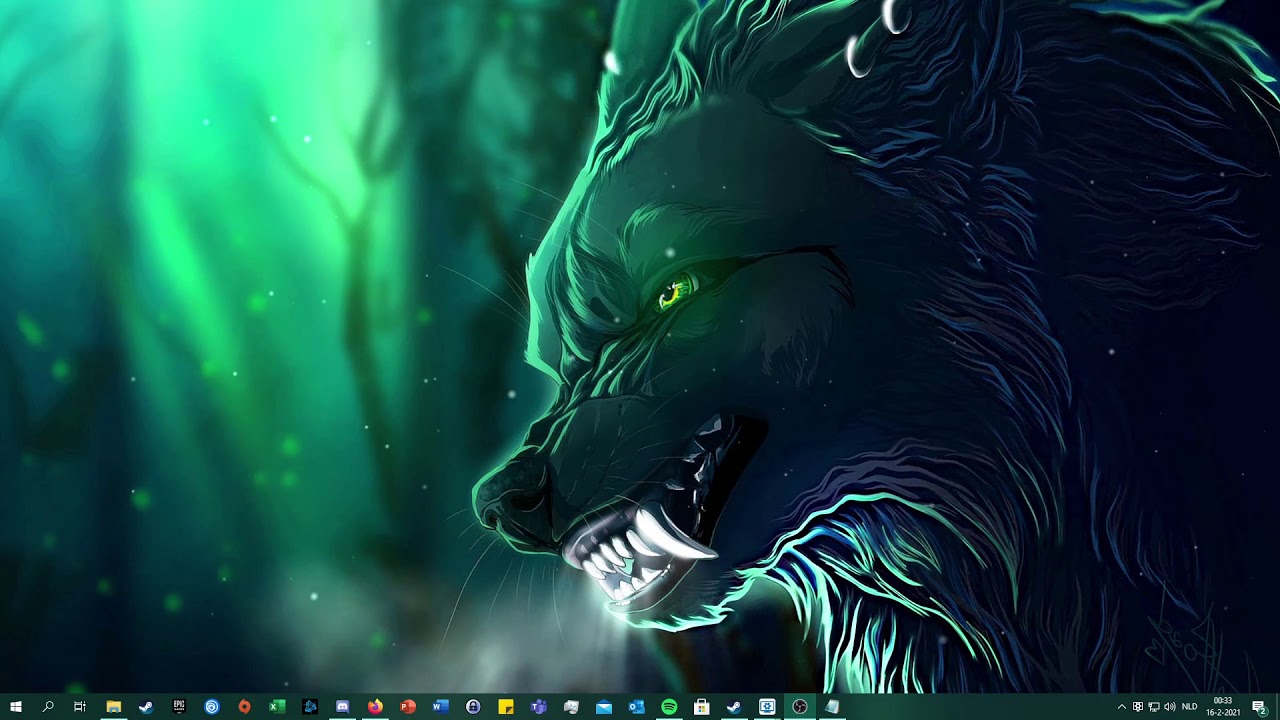Screen dimensions: 1280x720
Task: Switch to Steam icon beside Microsoft Store
Action: 734,707
